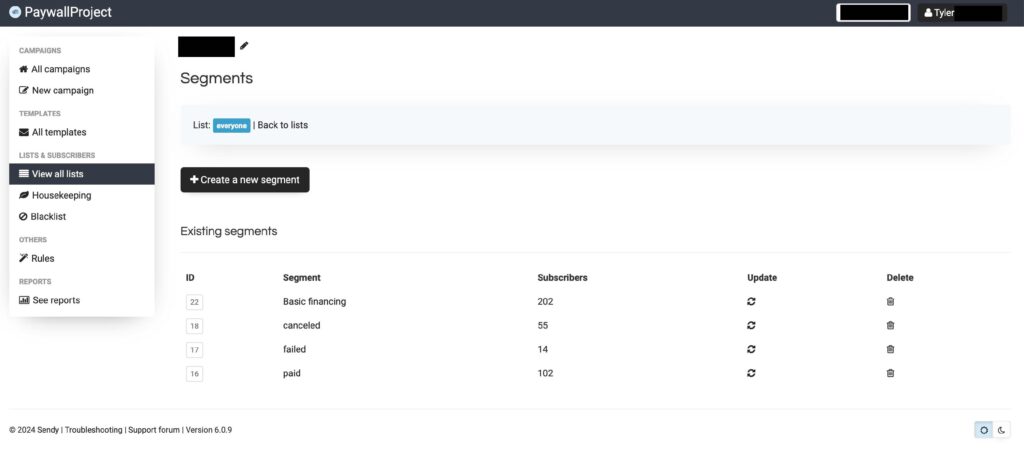
Task: Follow the Back to lists link
Action: click(283, 125)
